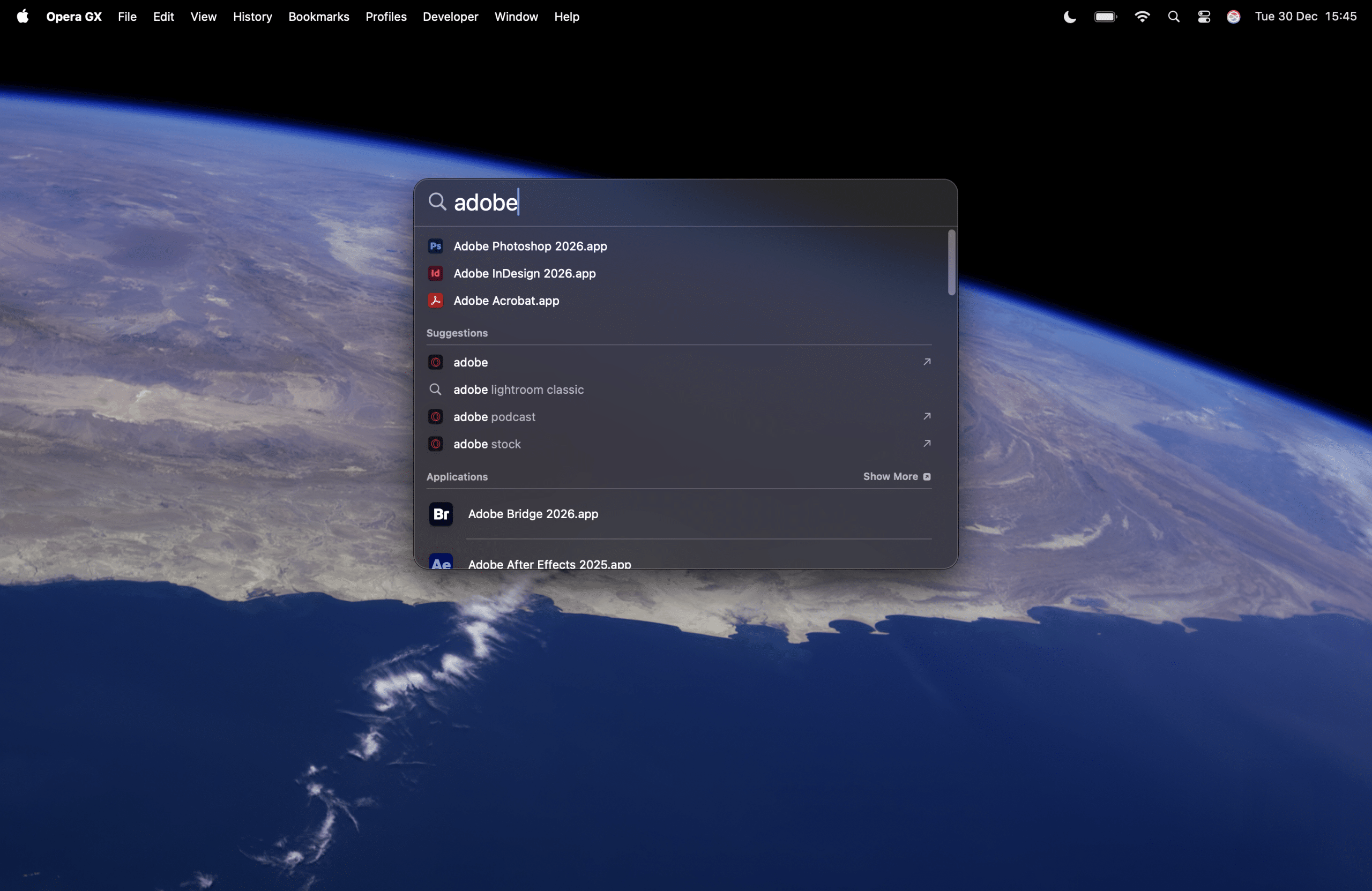Viewport: 1372px width, 891px height.
Task: Click Spotlight magnifier in menu bar
Action: 1173,17
